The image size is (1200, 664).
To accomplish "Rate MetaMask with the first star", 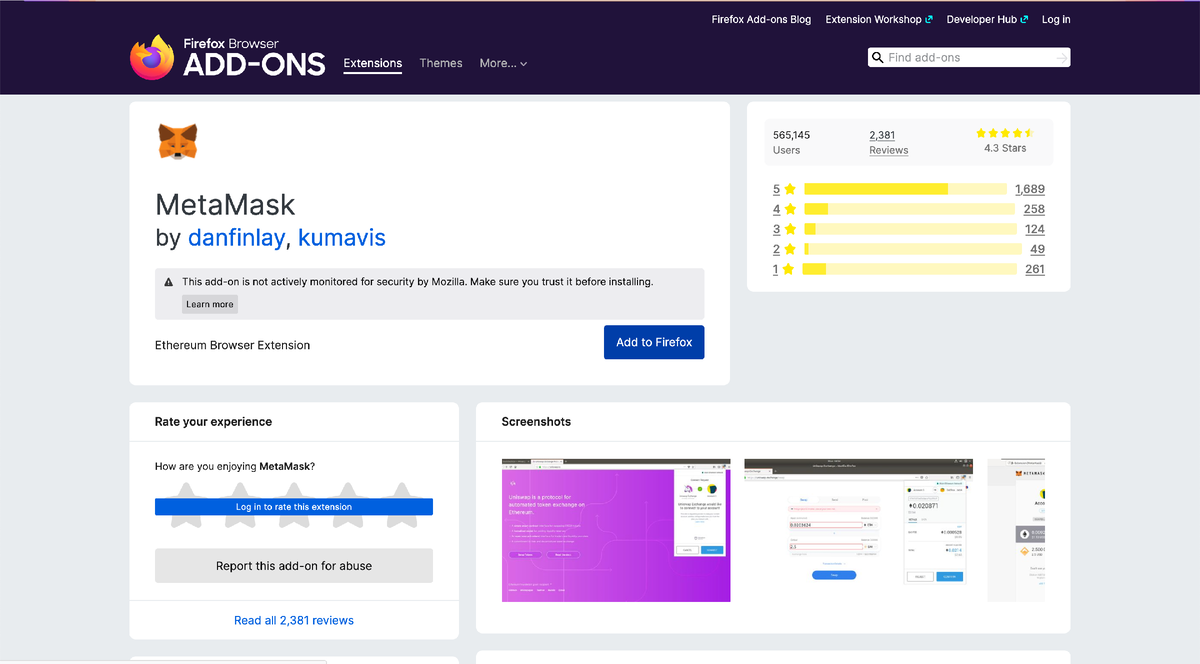I will pos(185,504).
